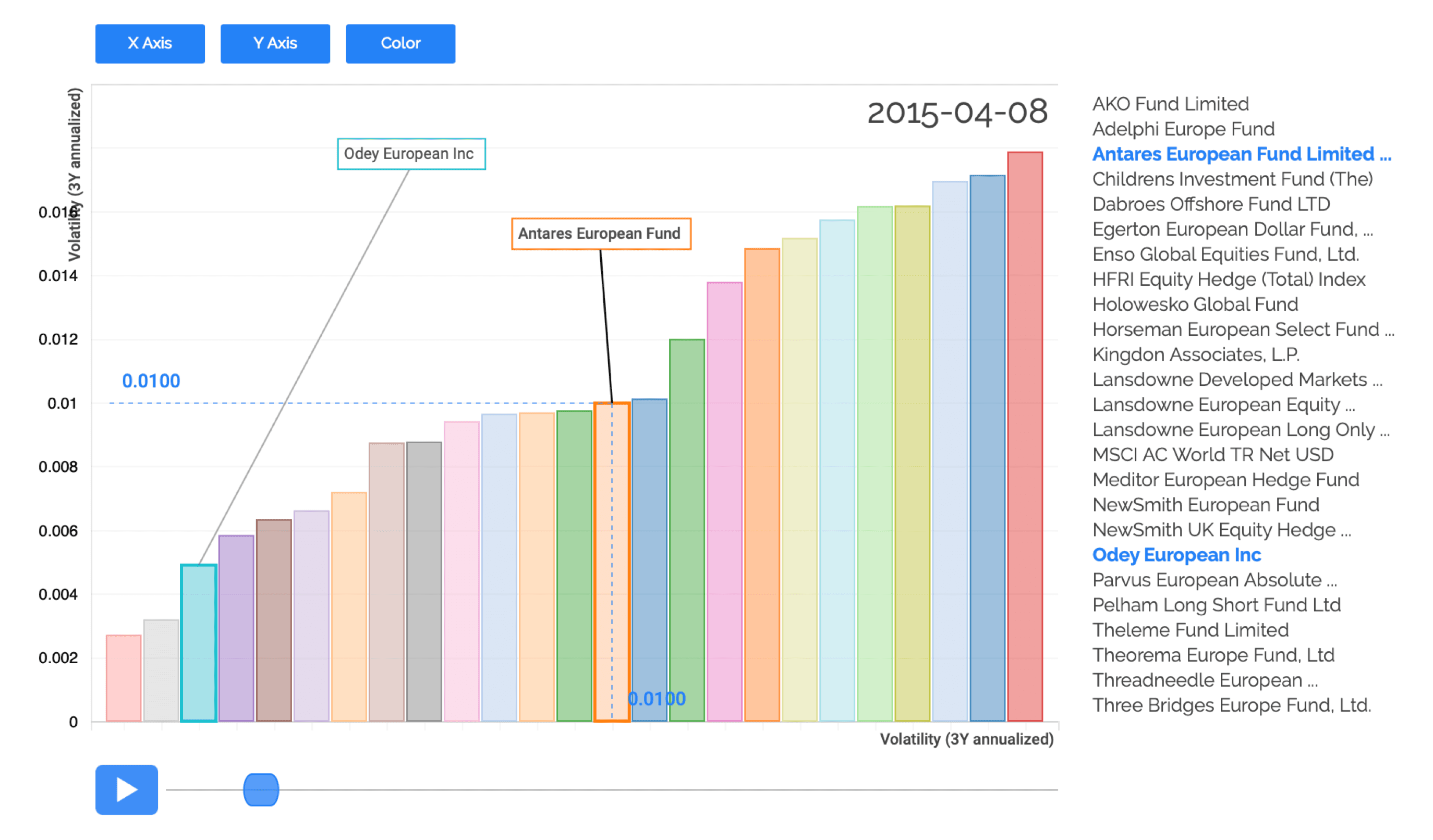The width and height of the screenshot is (1433, 840).
Task: Toggle Antares European Fund Limited legend entry
Action: [x=1242, y=154]
